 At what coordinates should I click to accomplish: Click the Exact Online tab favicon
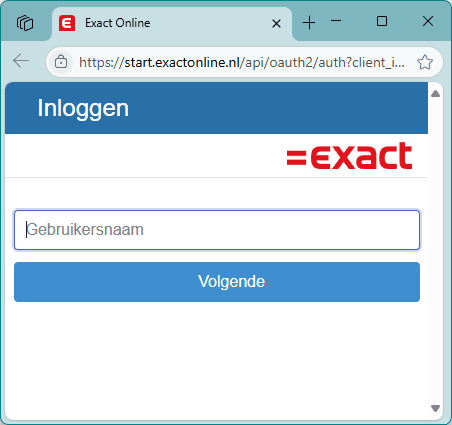[x=67, y=23]
